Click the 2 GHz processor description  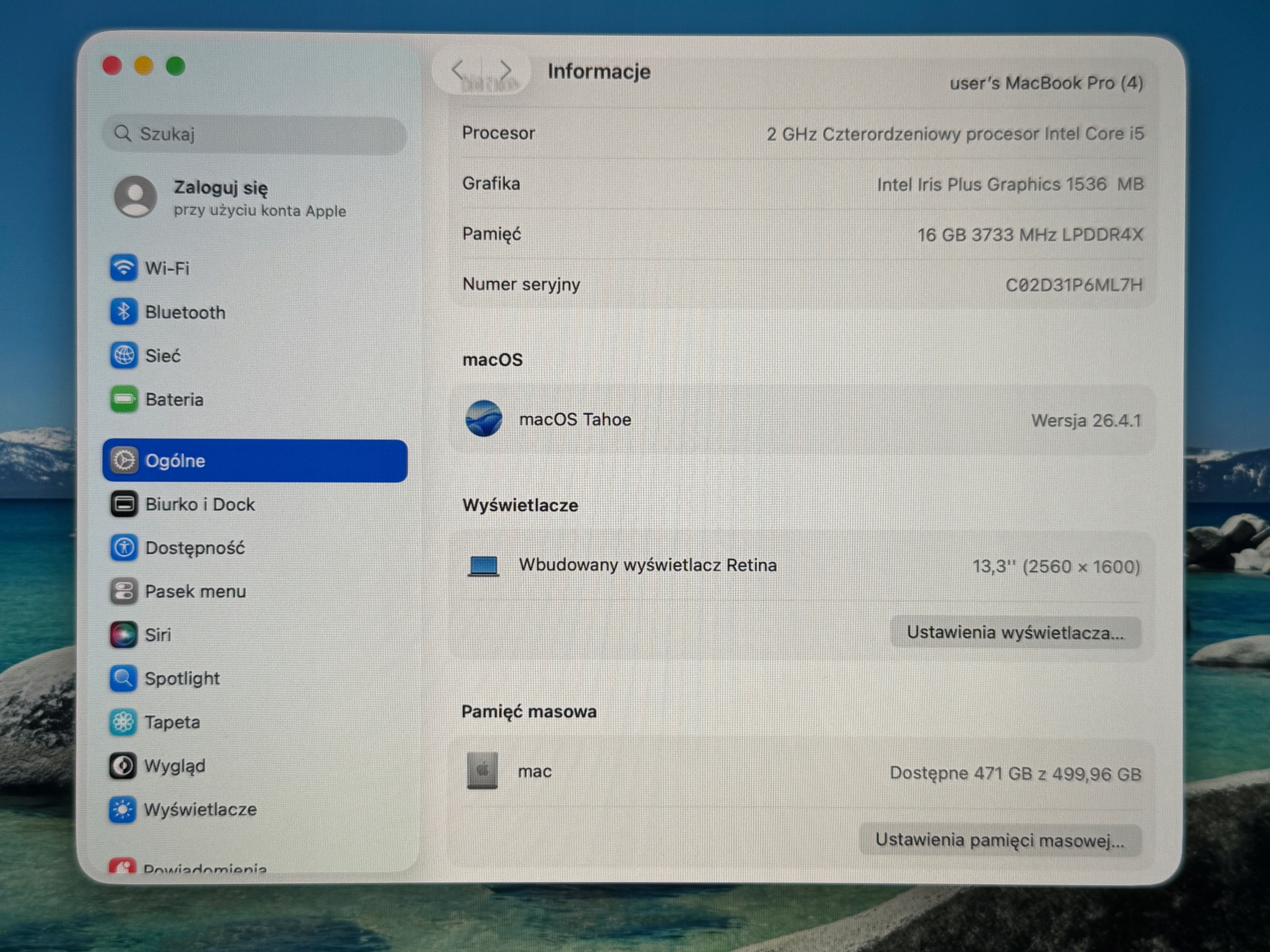click(x=955, y=134)
